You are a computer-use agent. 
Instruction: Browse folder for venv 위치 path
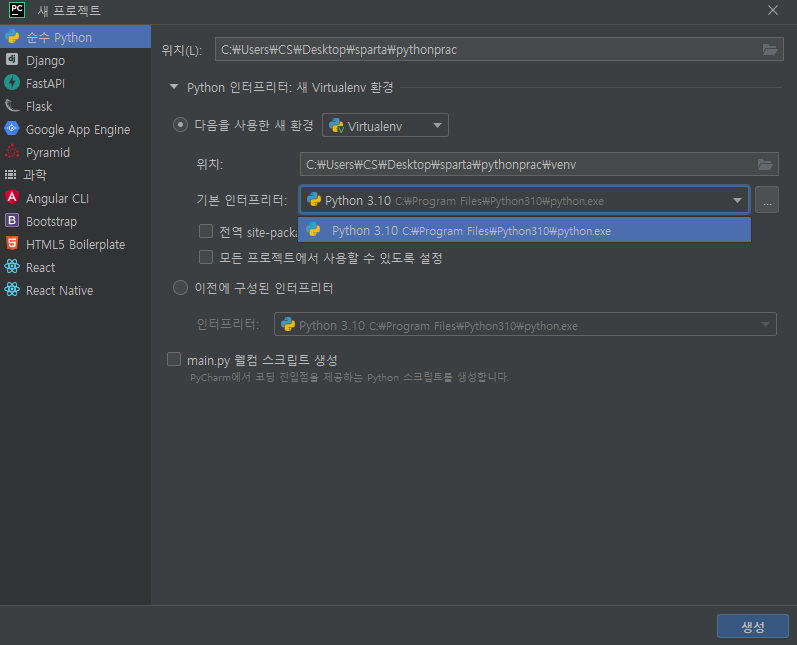(x=765, y=164)
